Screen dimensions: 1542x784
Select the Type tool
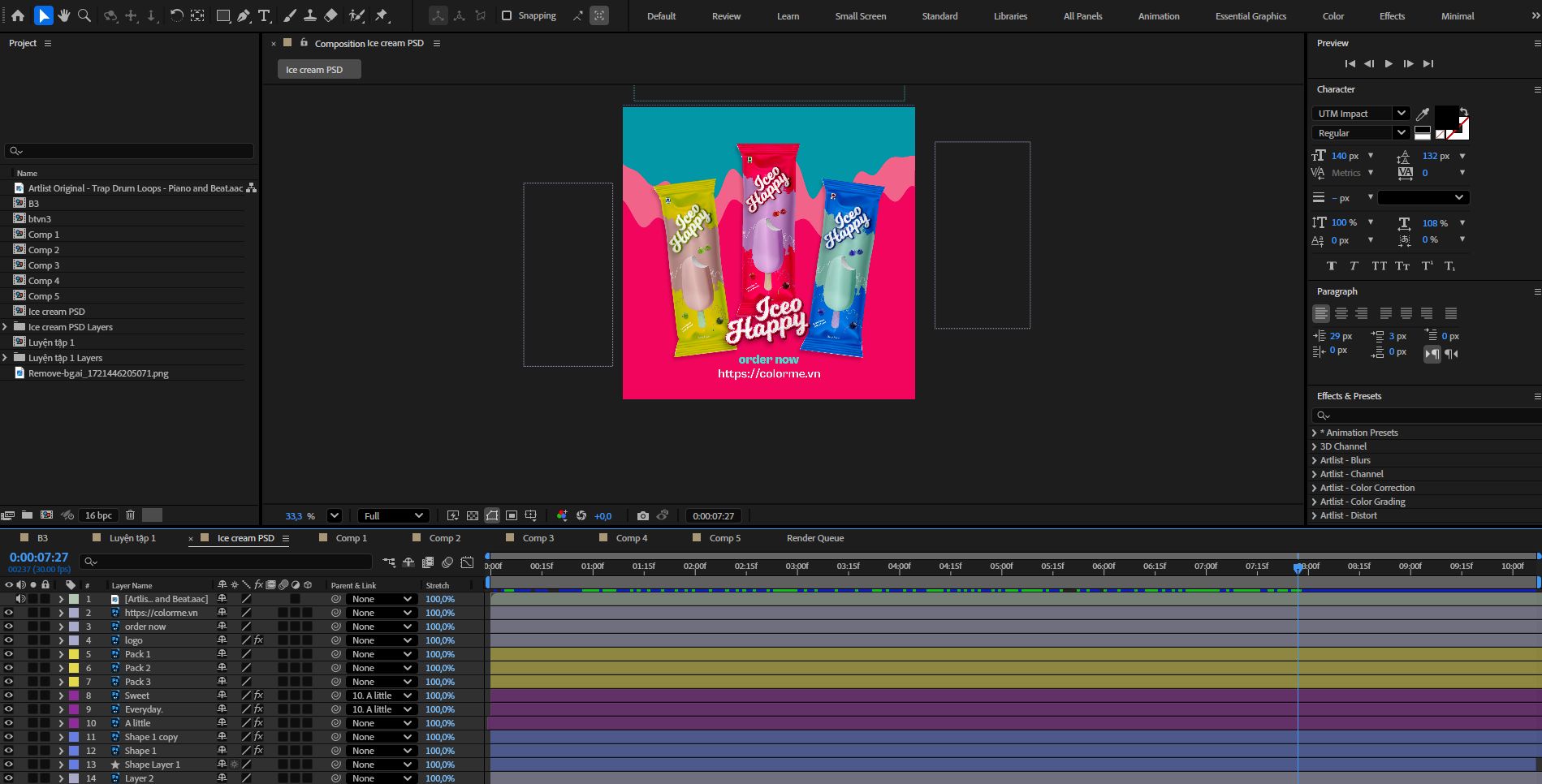click(x=264, y=15)
